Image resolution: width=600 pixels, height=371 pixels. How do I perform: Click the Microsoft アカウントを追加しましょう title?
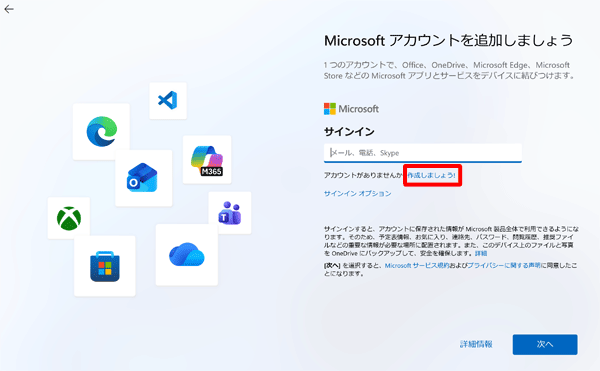pyautogui.click(x=448, y=41)
